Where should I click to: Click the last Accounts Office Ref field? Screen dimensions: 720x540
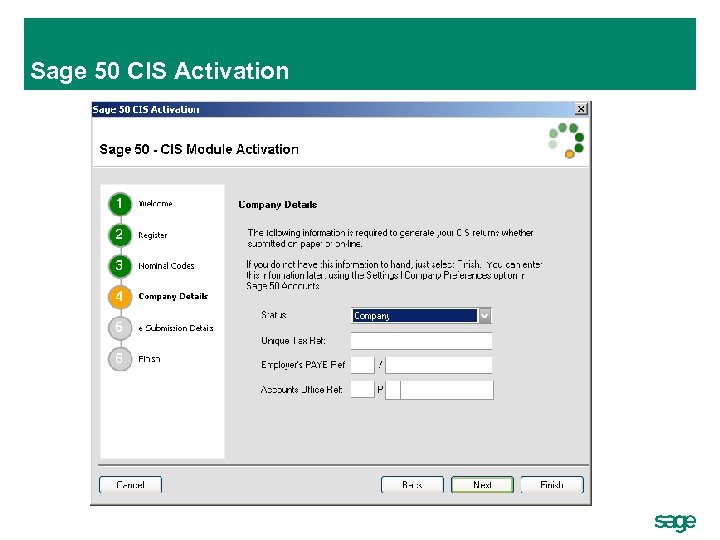447,390
